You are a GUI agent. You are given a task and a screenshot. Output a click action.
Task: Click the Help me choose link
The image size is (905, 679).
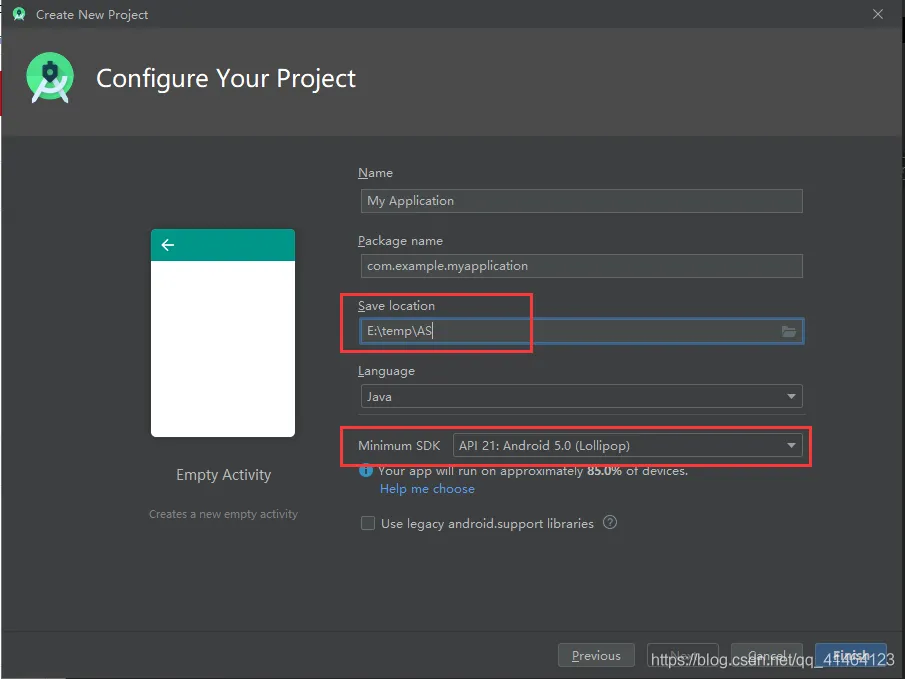tap(427, 489)
